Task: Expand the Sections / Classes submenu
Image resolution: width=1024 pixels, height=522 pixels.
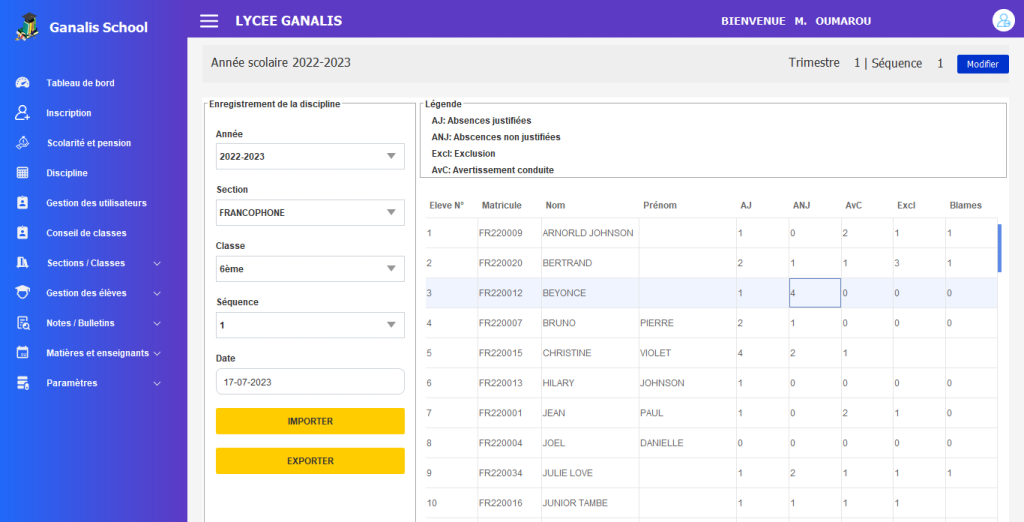Action: [x=157, y=263]
